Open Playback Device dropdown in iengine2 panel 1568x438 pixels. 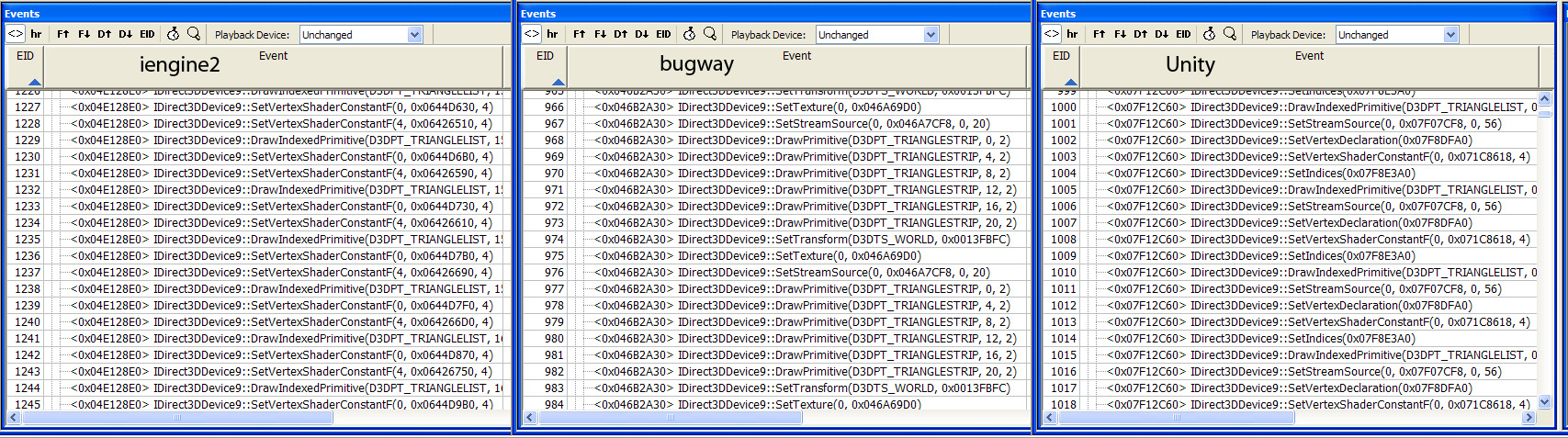[414, 35]
